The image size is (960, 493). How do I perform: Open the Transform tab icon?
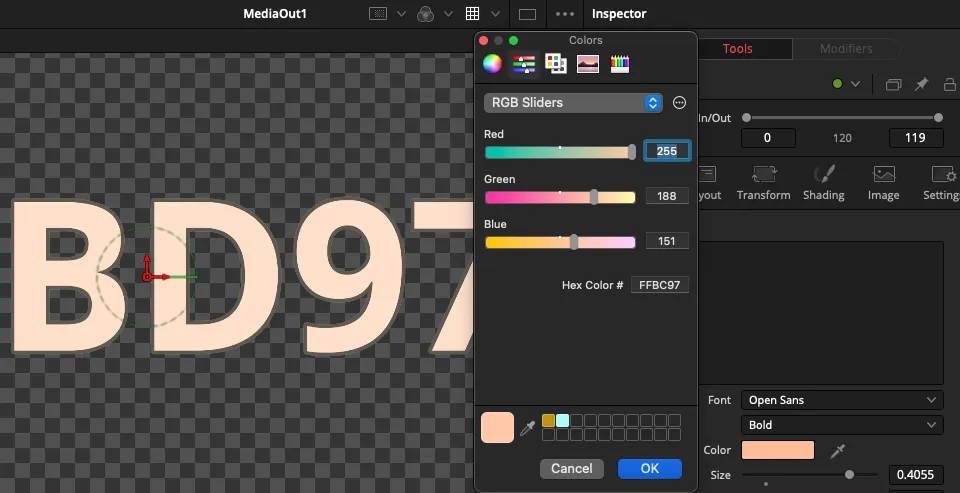click(763, 183)
